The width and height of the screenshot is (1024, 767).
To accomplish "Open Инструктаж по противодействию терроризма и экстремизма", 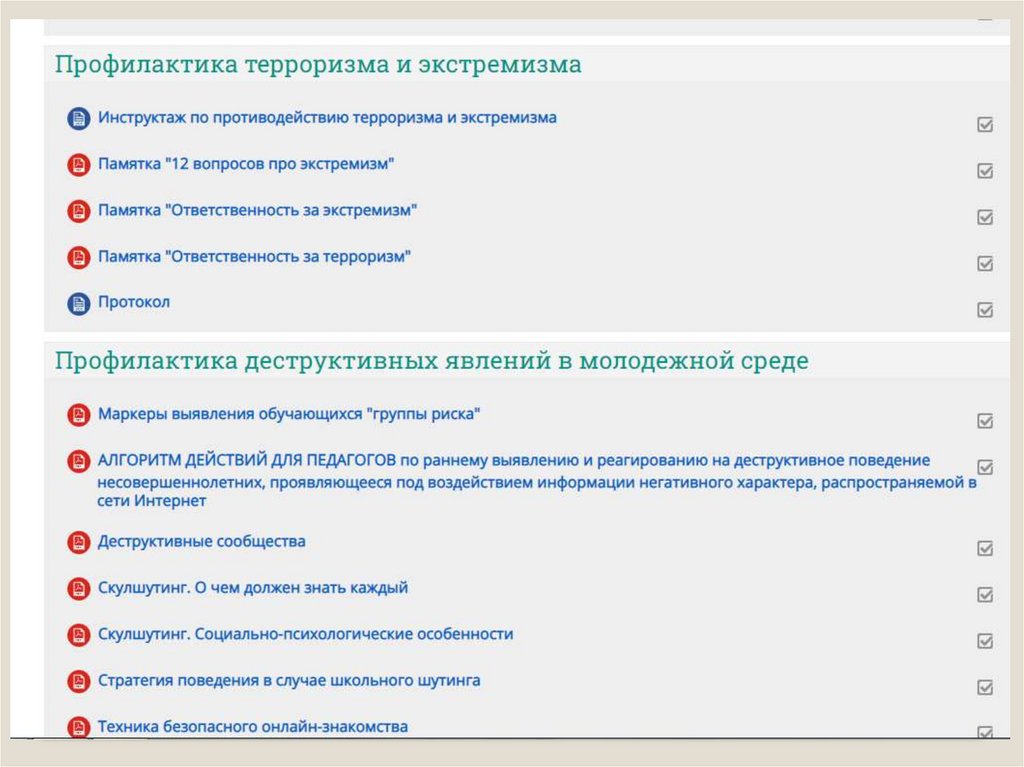I will click(x=327, y=118).
